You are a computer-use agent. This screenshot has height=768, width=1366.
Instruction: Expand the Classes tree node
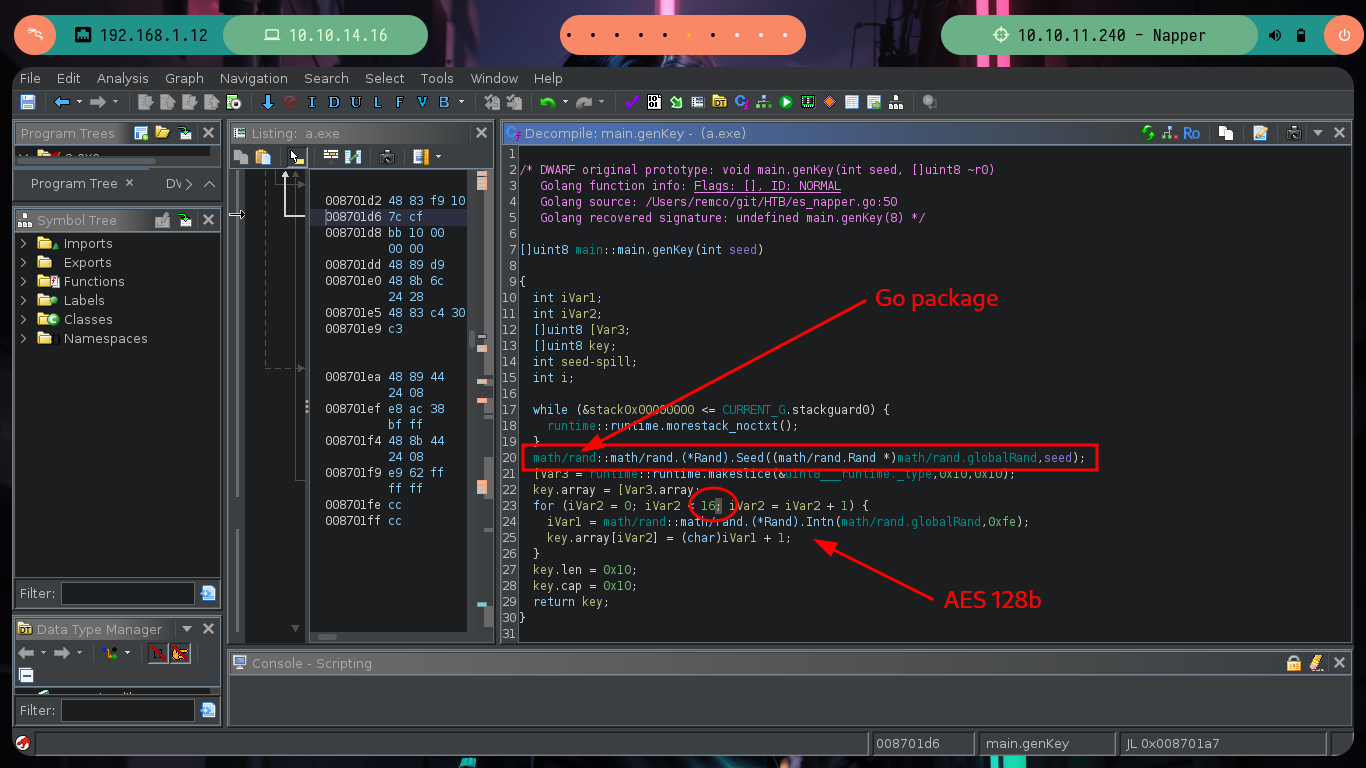[x=24, y=319]
